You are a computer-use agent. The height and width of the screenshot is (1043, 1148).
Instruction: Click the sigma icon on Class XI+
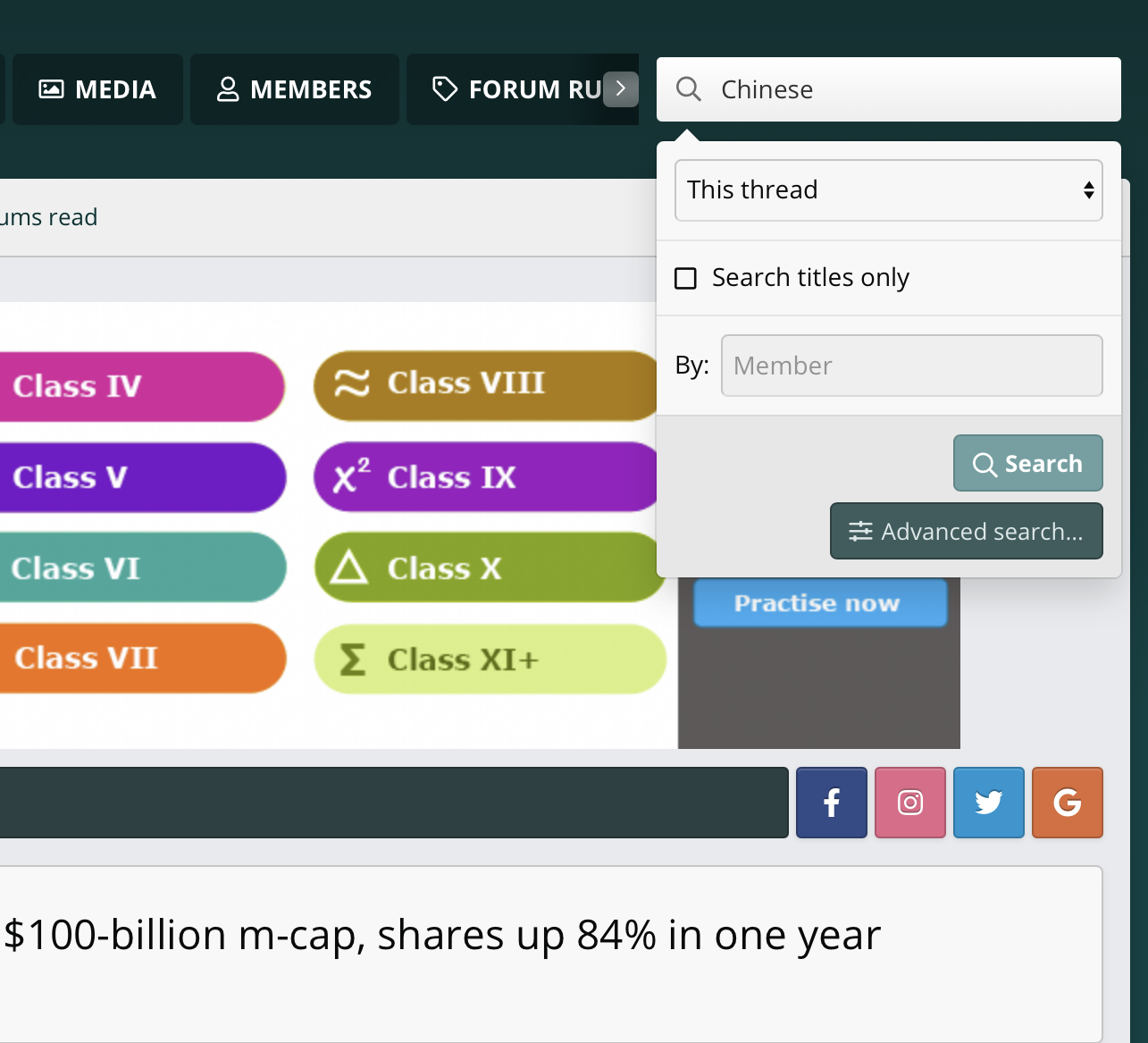(353, 660)
